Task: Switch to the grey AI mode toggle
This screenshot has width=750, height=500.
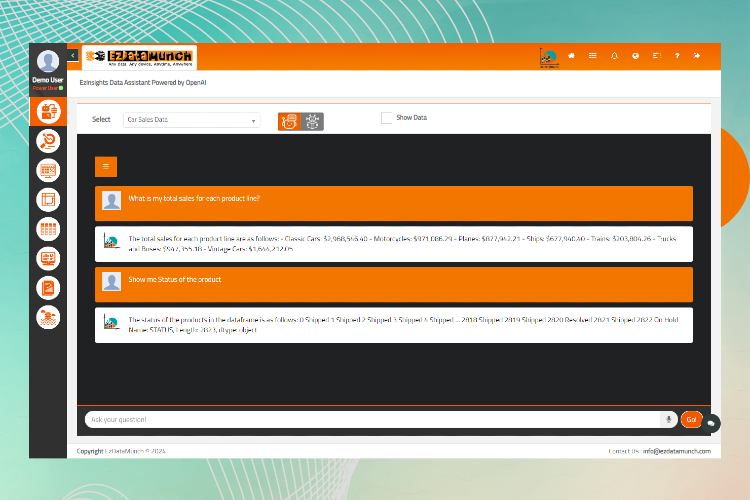Action: 312,122
